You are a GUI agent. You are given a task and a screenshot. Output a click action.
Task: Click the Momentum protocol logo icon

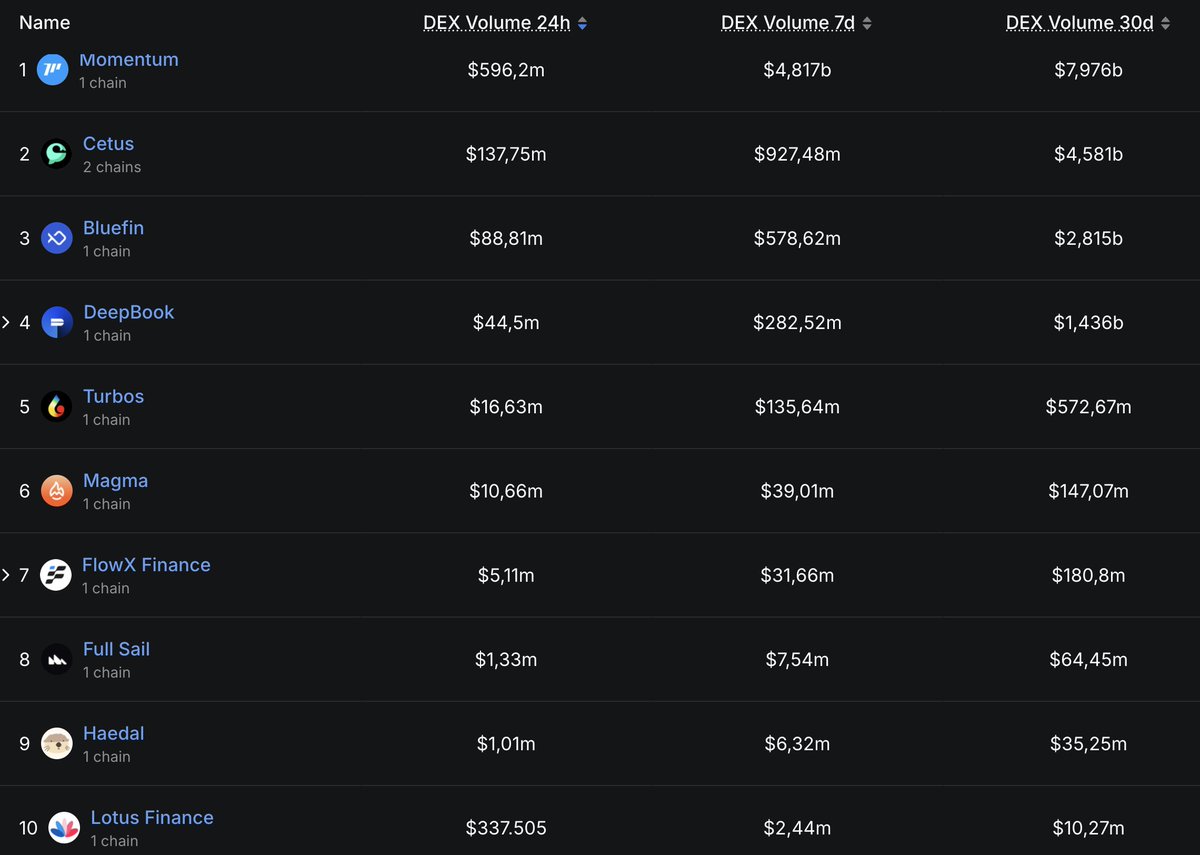52,70
